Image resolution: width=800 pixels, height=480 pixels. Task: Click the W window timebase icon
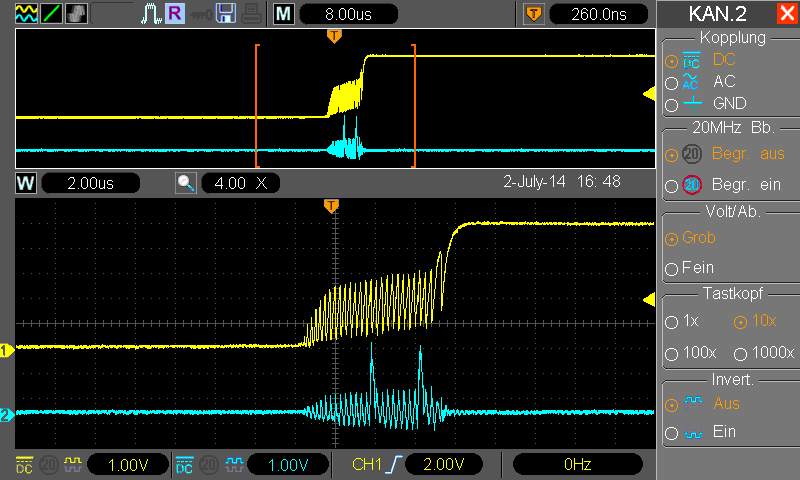[26, 183]
